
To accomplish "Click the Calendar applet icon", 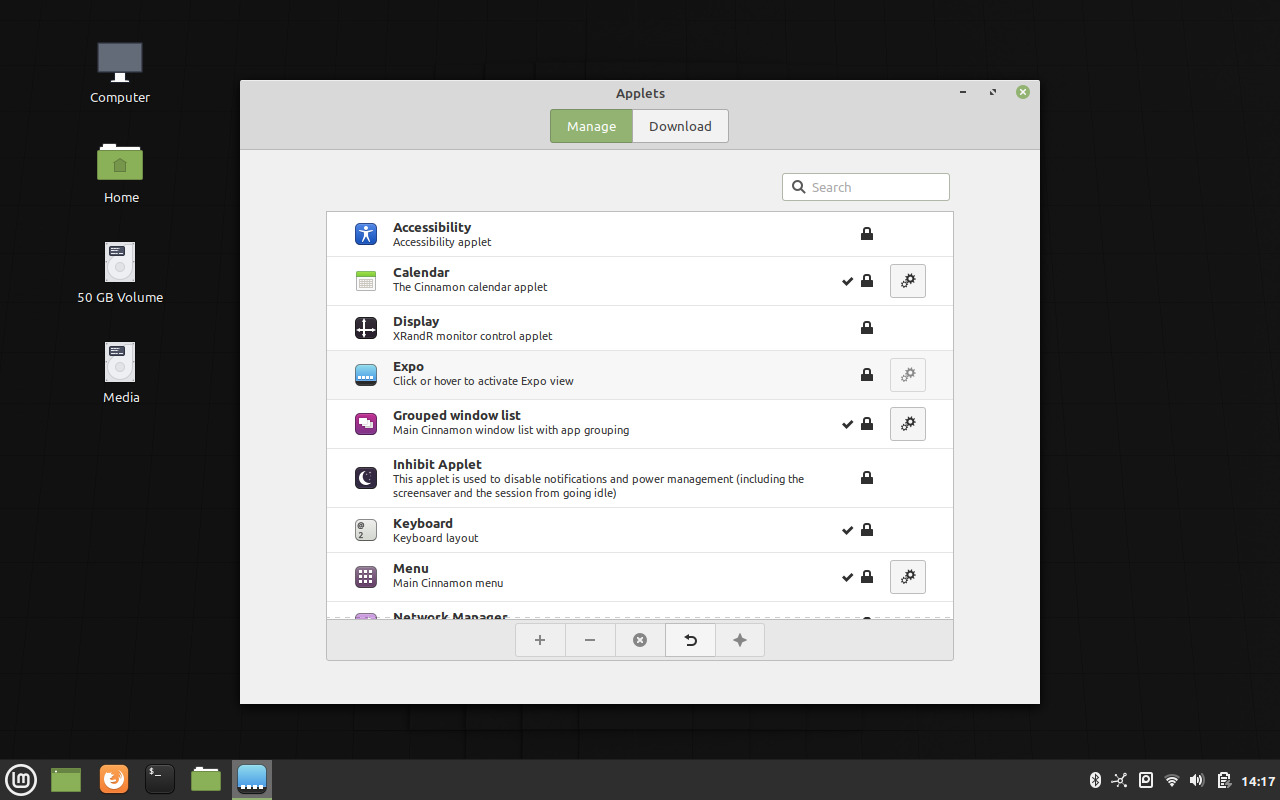I will pyautogui.click(x=366, y=281).
